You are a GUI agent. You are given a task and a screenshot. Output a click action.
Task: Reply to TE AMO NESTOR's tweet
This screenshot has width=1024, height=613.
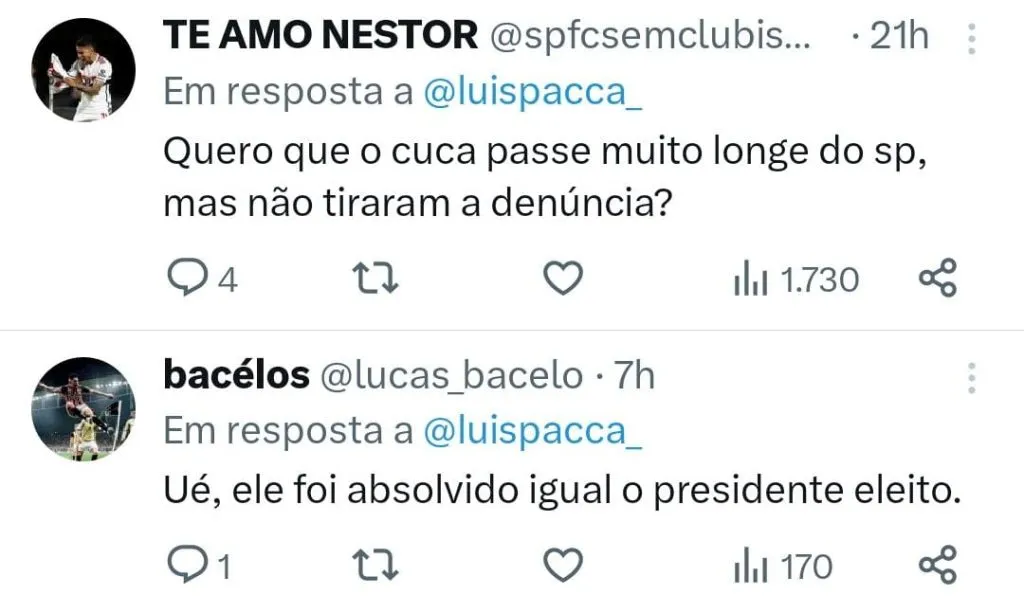pos(183,280)
